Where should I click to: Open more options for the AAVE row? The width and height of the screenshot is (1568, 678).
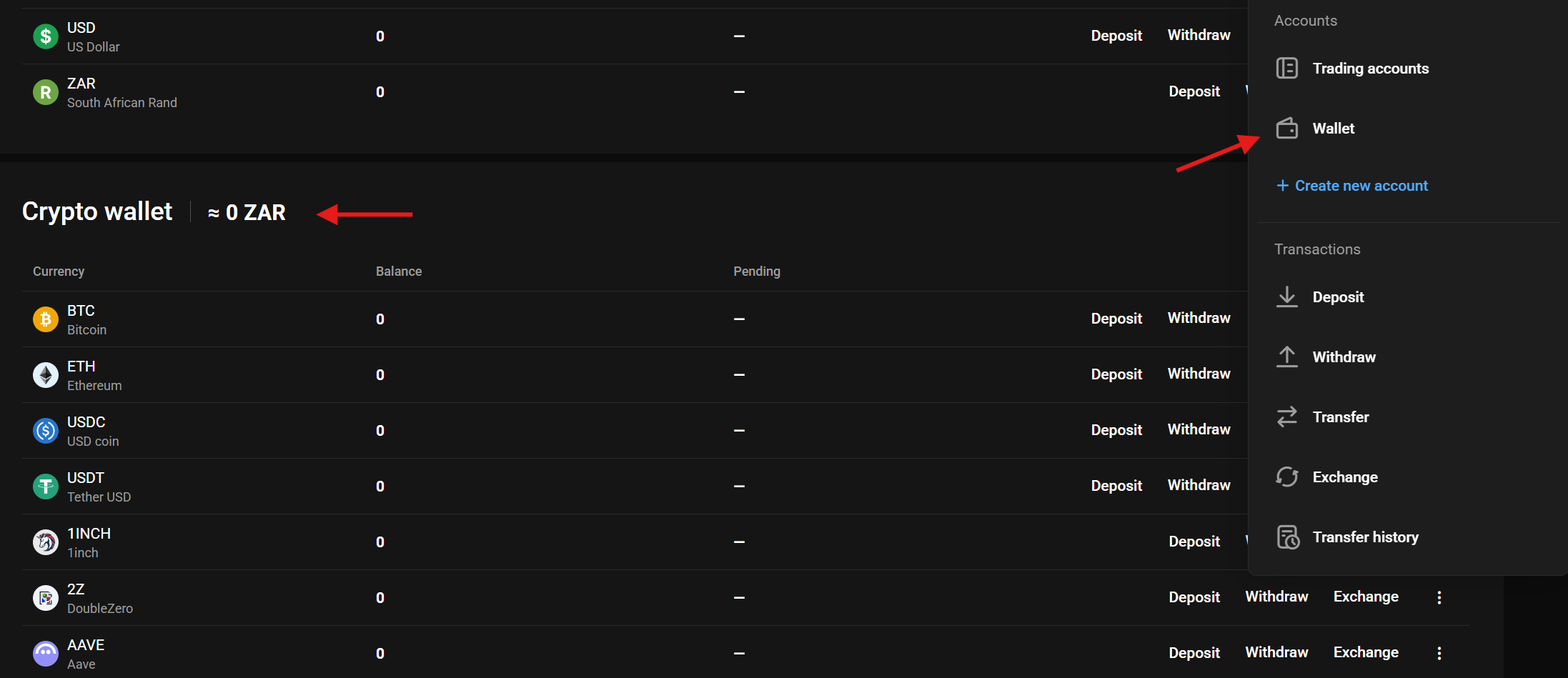tap(1439, 653)
